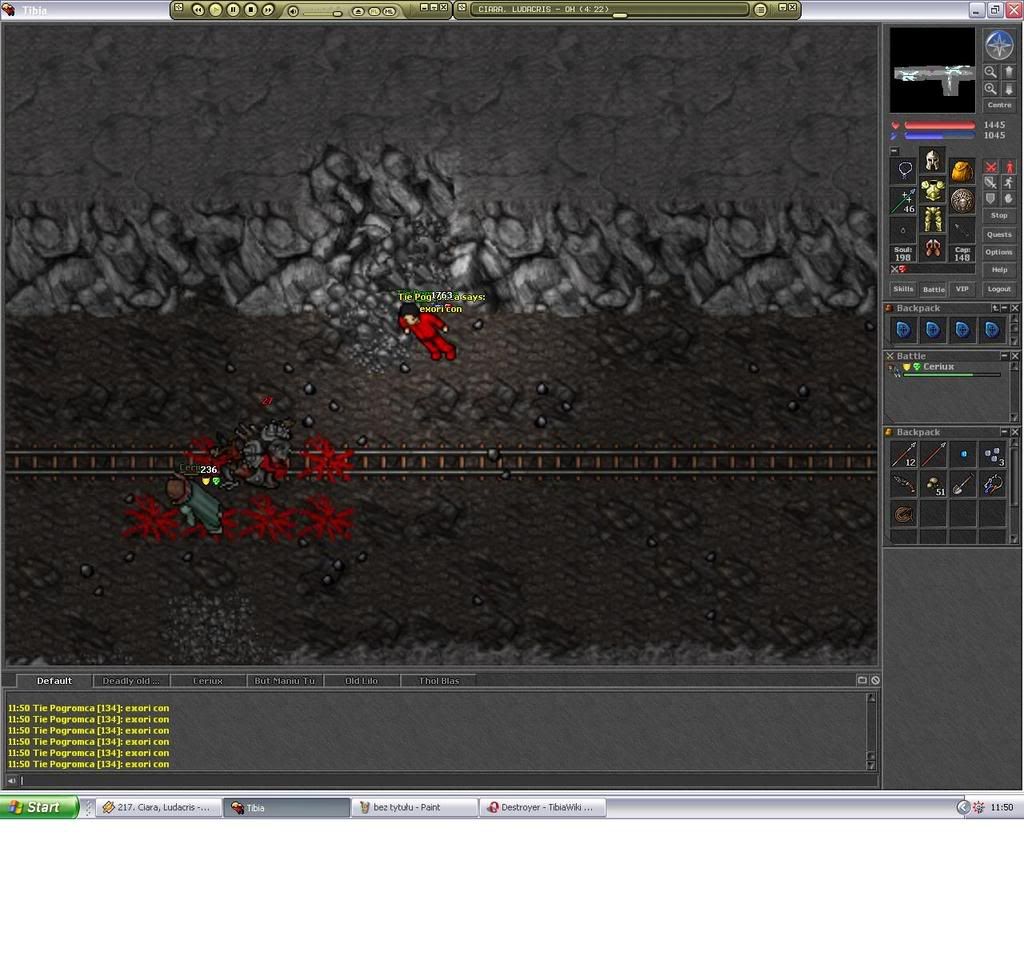Click the ammunition slot below the shield
Image resolution: width=1024 pixels, height=960 pixels.
[x=962, y=231]
